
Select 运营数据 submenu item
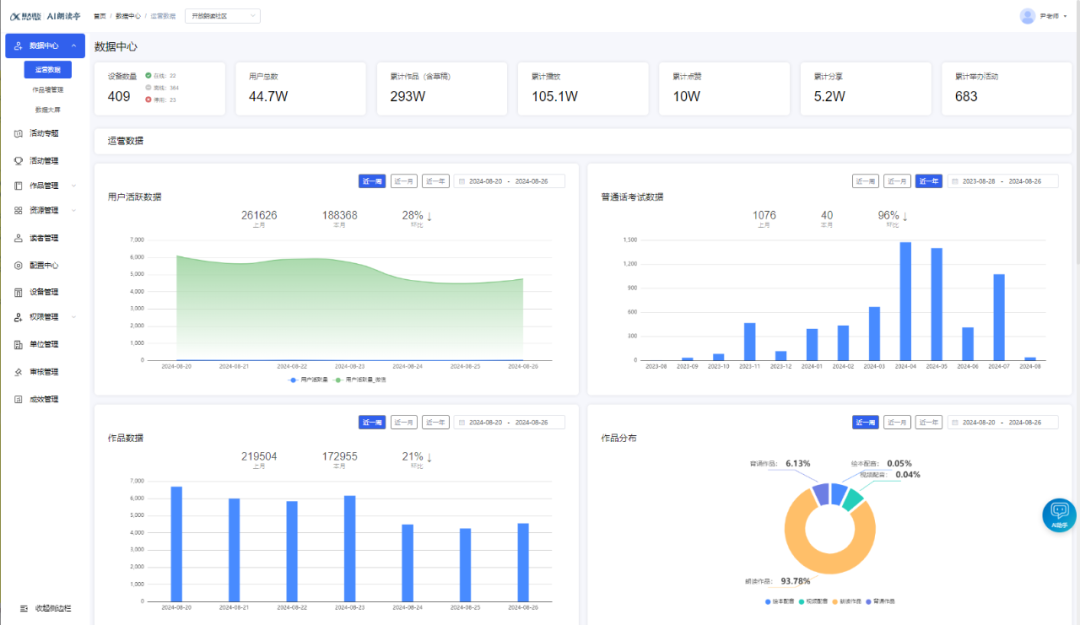(x=48, y=70)
